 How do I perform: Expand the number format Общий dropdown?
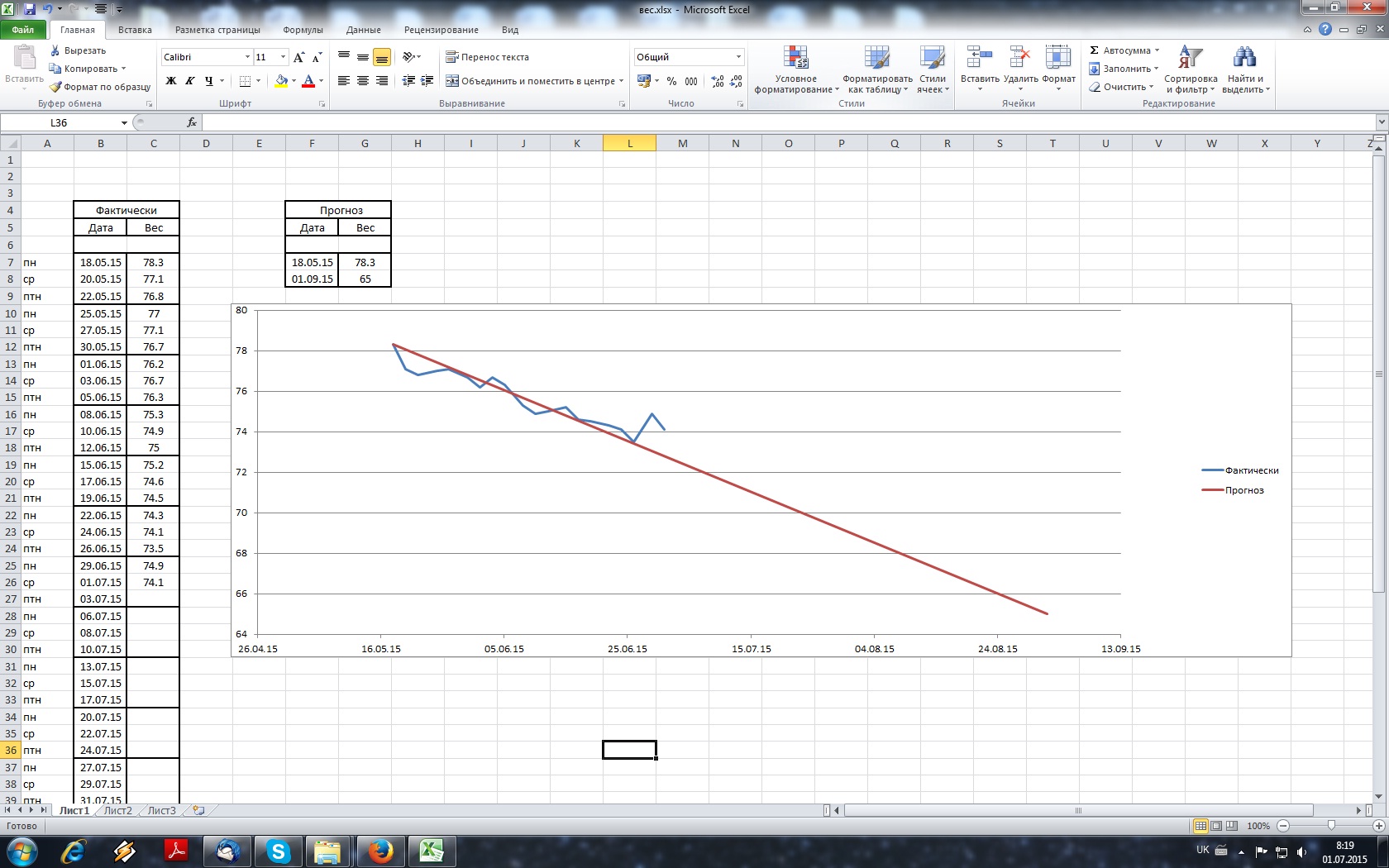(738, 57)
